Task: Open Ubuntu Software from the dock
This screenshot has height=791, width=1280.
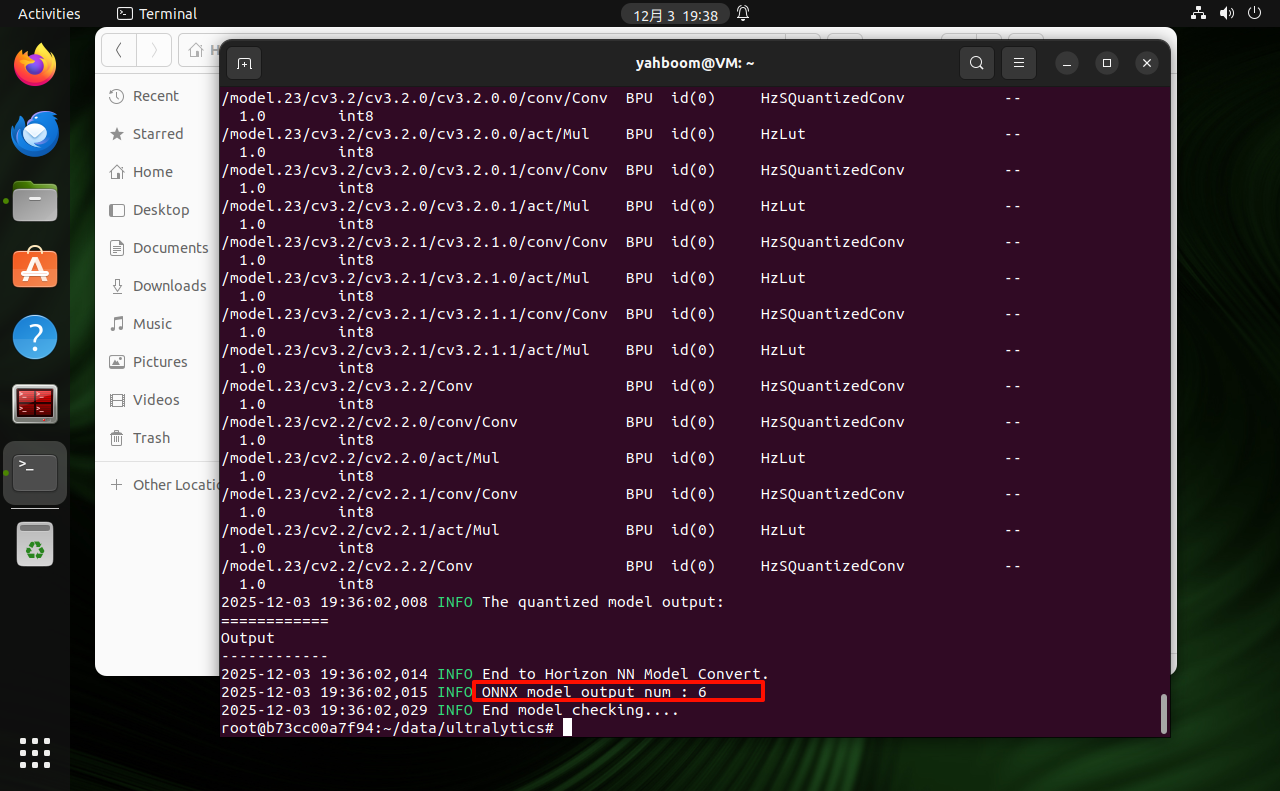Action: coord(35,269)
